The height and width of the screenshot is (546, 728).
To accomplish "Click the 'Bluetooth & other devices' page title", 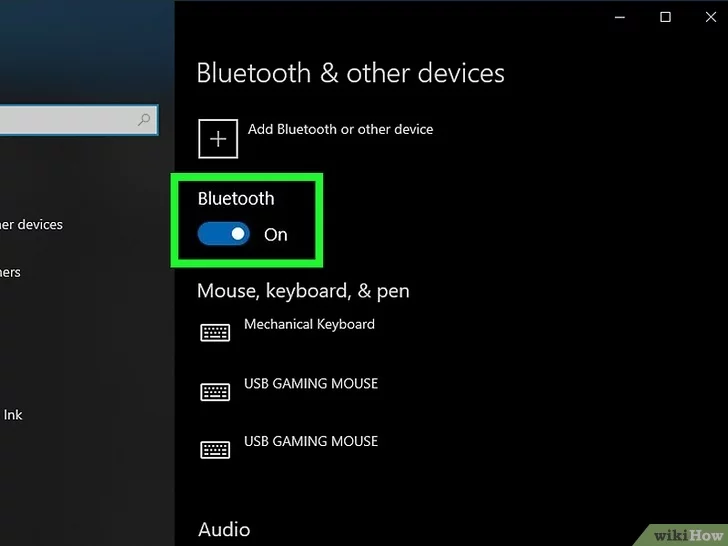I will coord(351,73).
